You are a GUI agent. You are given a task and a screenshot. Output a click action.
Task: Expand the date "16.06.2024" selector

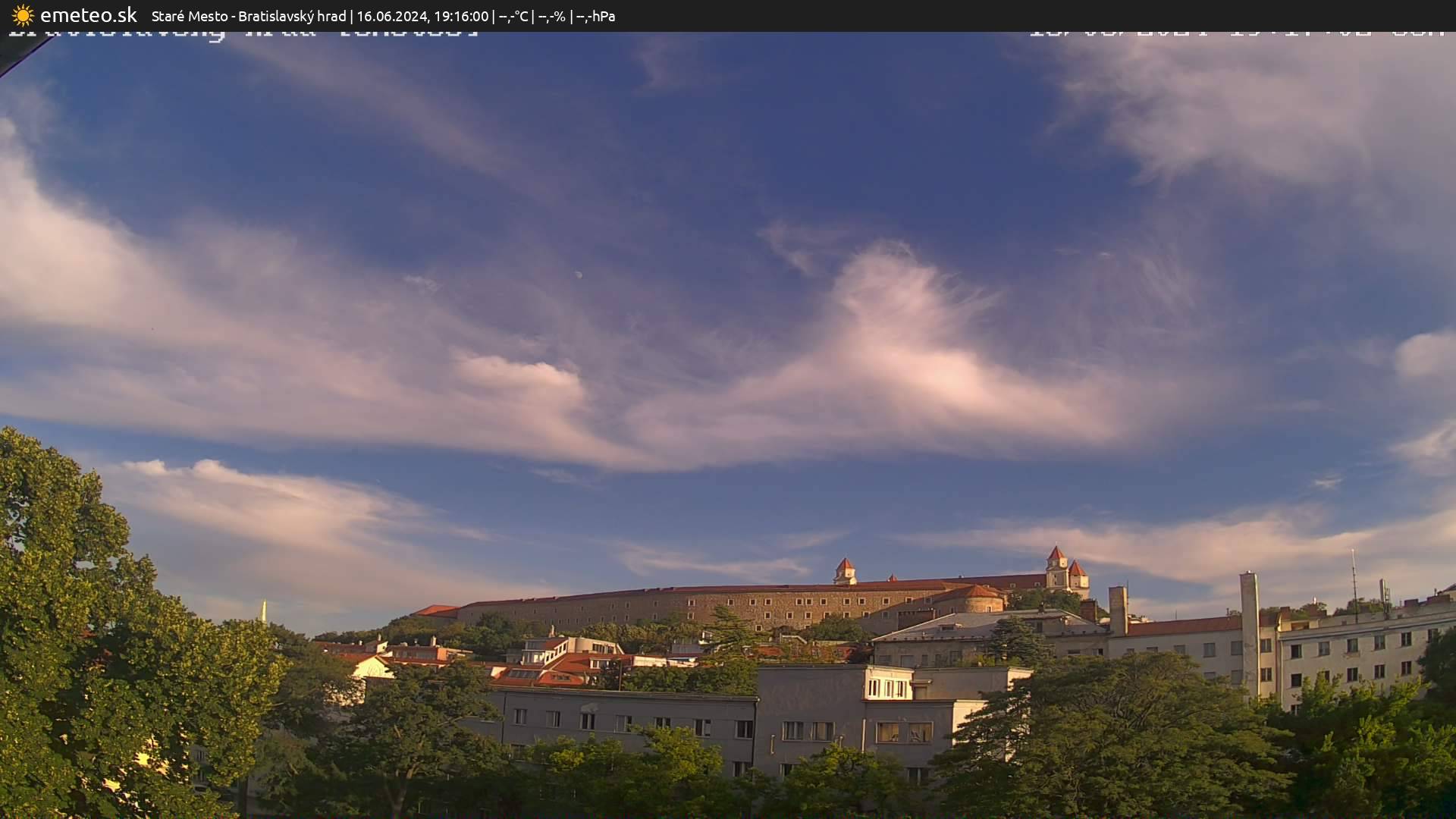(x=391, y=16)
